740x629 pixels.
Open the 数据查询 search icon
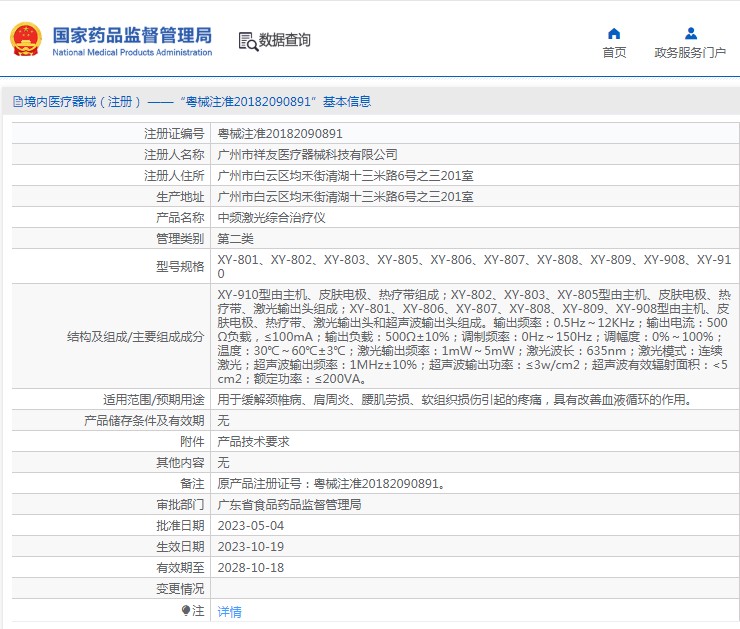click(x=248, y=42)
